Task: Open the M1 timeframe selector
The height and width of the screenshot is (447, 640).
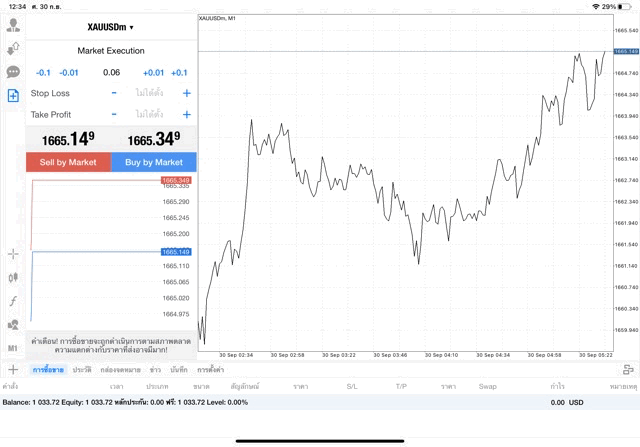Action: point(13,348)
